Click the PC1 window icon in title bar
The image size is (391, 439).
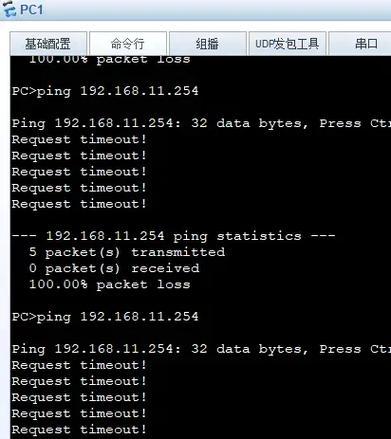(x=9, y=9)
